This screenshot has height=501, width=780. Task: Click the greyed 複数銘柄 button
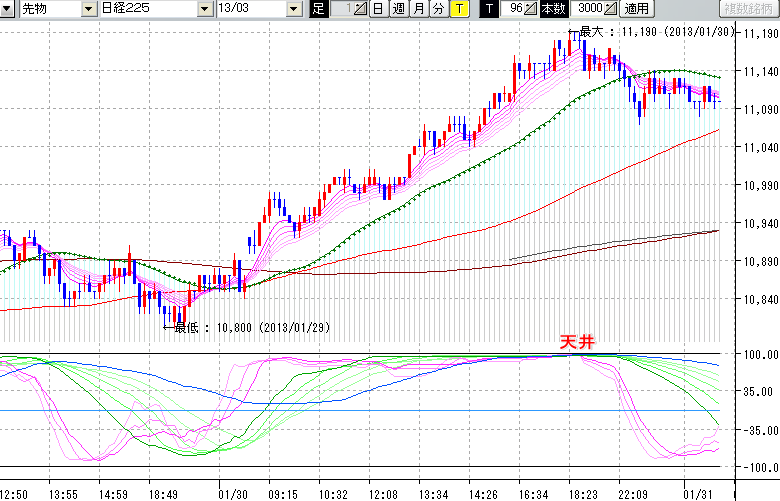tap(748, 9)
